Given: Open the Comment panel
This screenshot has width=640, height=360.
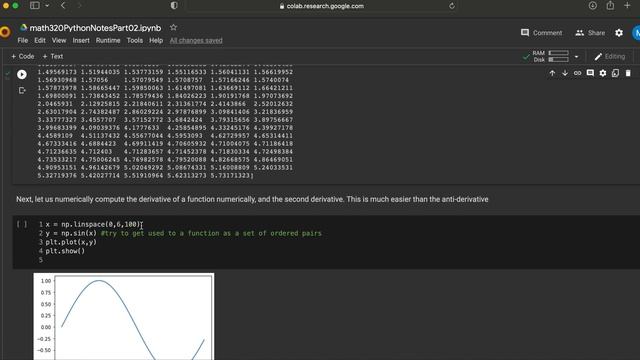Looking at the screenshot, I should coord(542,33).
